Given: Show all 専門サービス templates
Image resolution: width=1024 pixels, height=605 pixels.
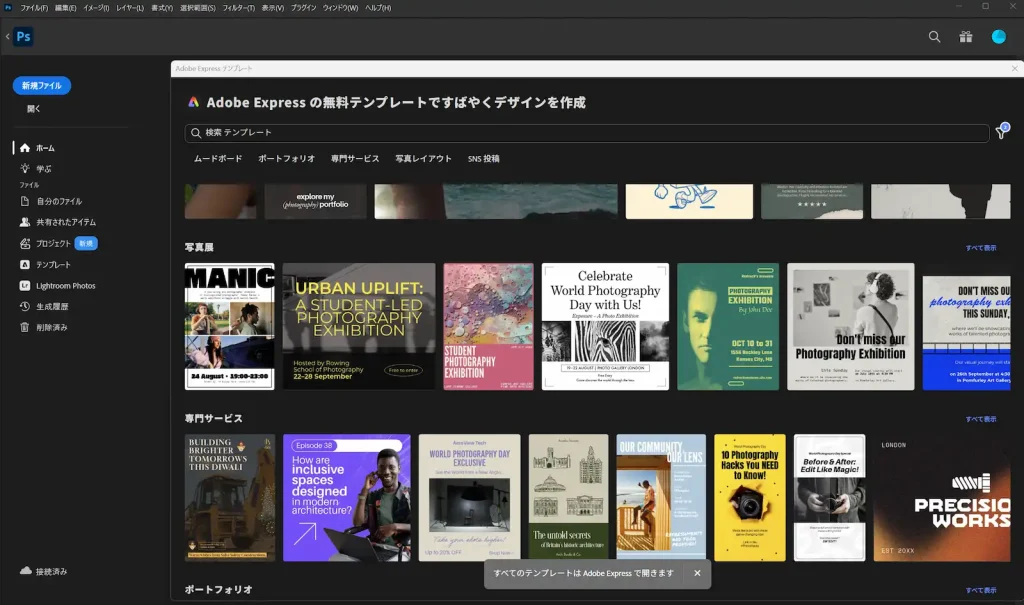Looking at the screenshot, I should [980, 419].
